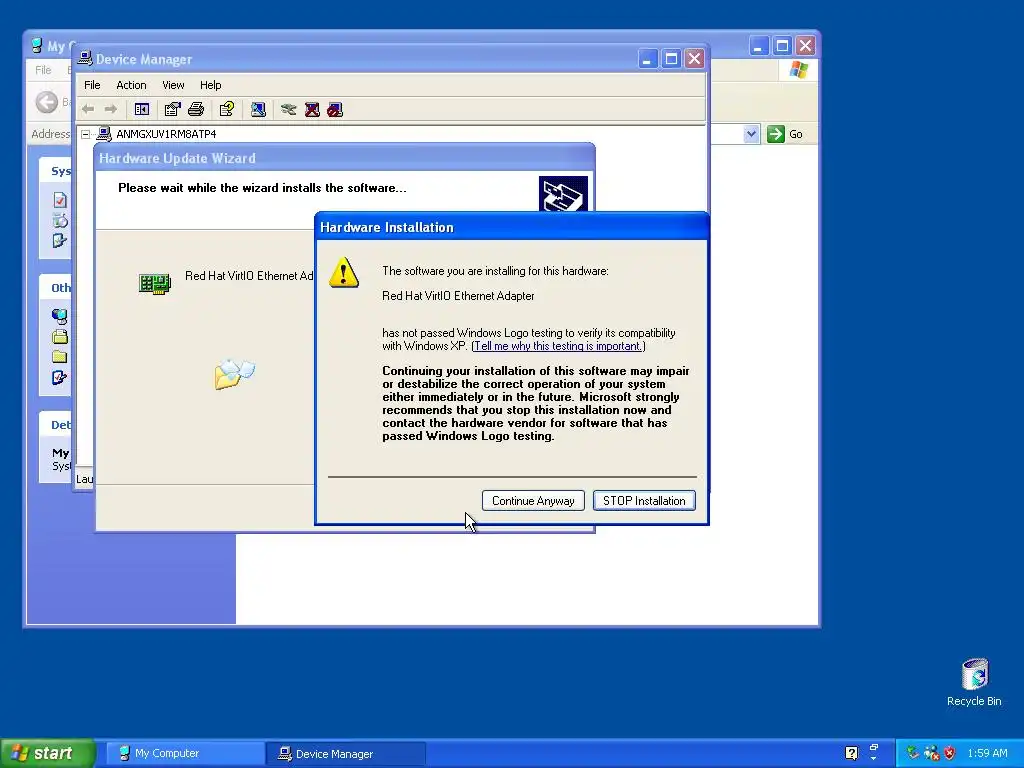1024x768 pixels.
Task: Open the Help menu in Device Manager
Action: [210, 85]
